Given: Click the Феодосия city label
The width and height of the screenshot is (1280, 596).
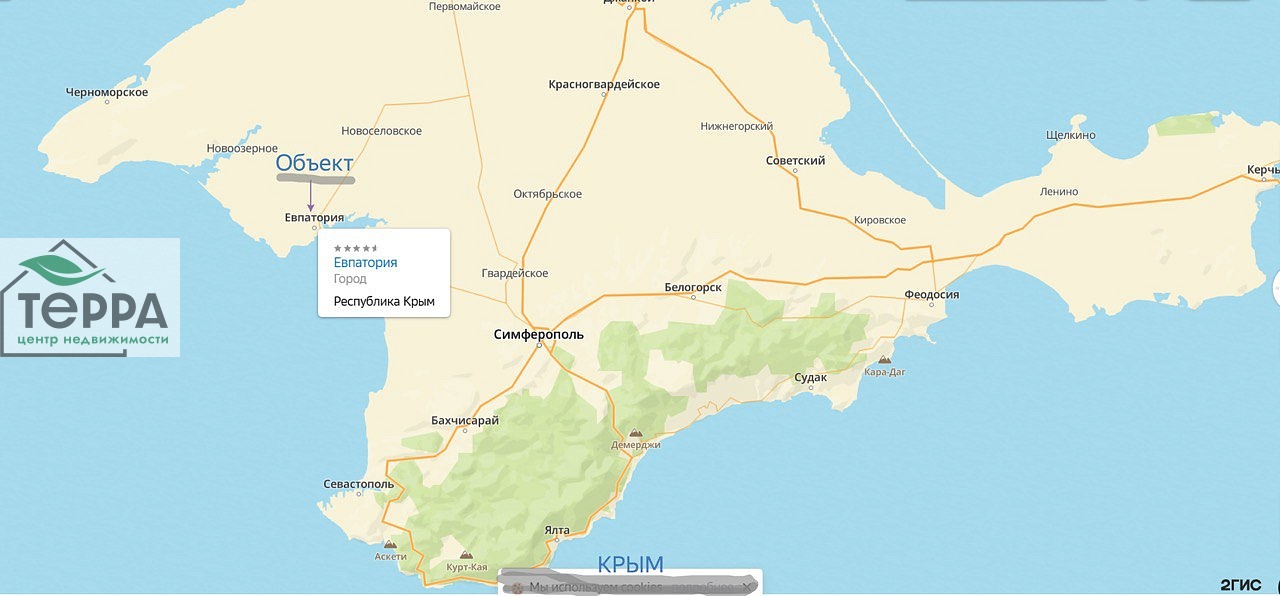Looking at the screenshot, I should tap(931, 294).
